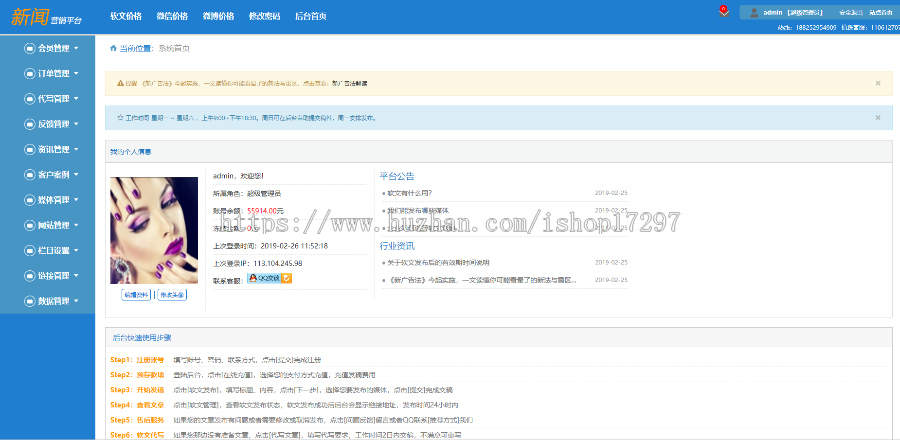
Task: Go to 后台首页 in top navigation
Action: point(311,16)
